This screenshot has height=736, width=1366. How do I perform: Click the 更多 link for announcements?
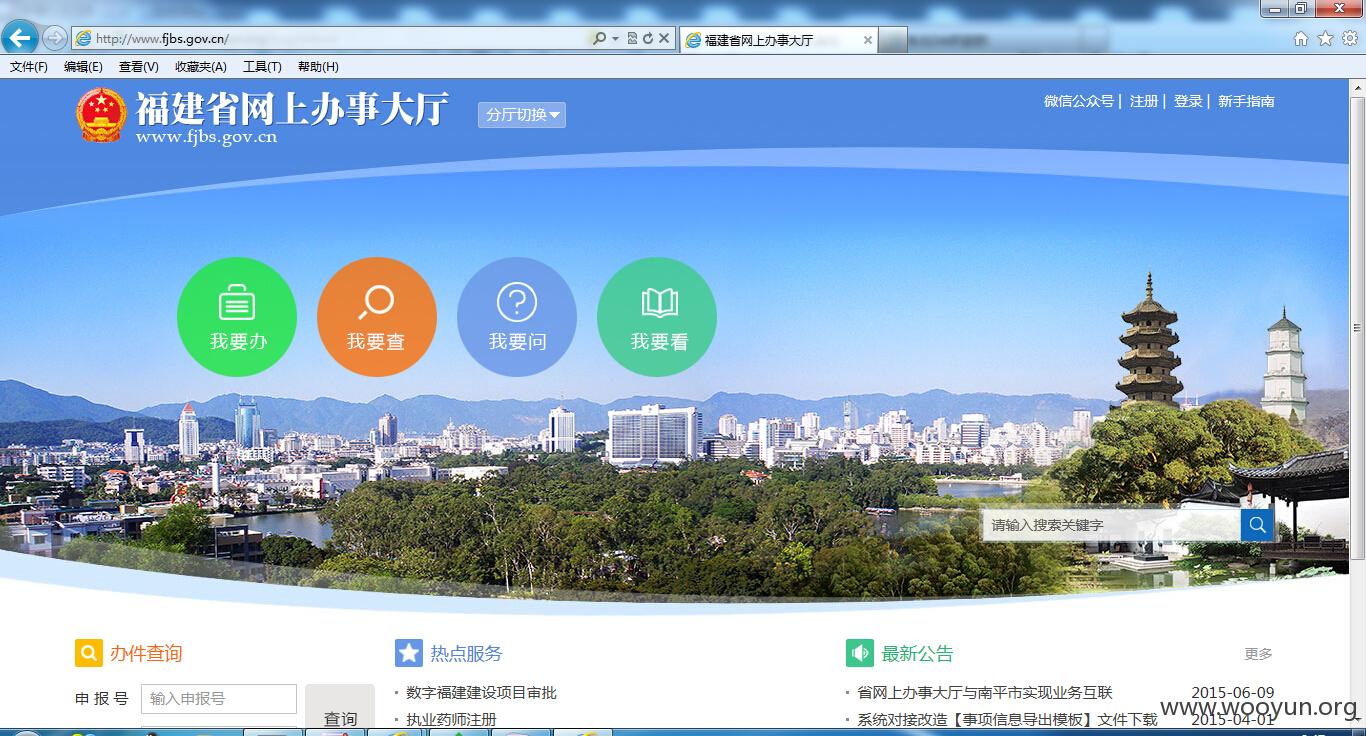pyautogui.click(x=1259, y=654)
